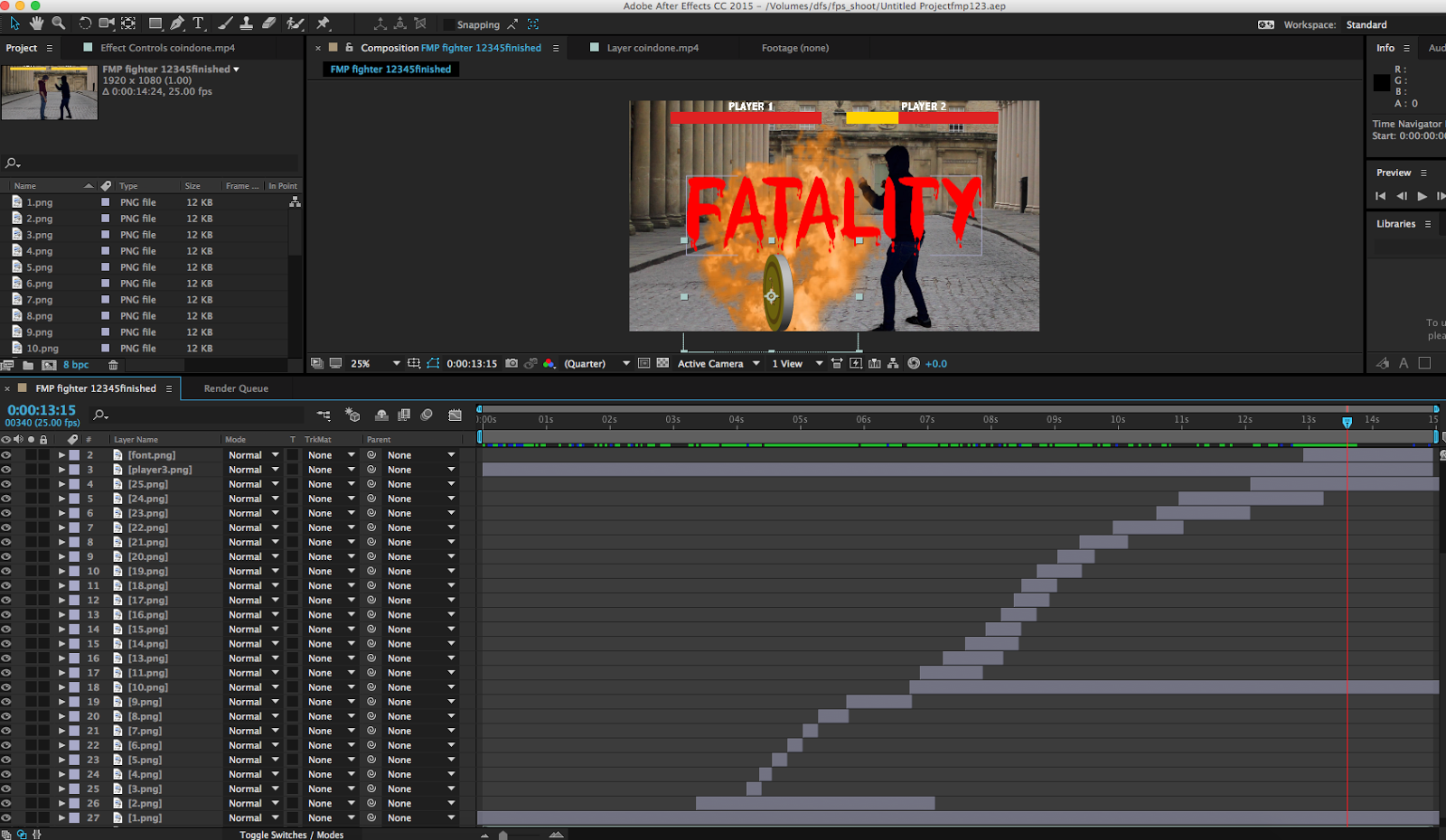Open the Layer coindone.mp4 tab
The image size is (1446, 840).
[653, 48]
